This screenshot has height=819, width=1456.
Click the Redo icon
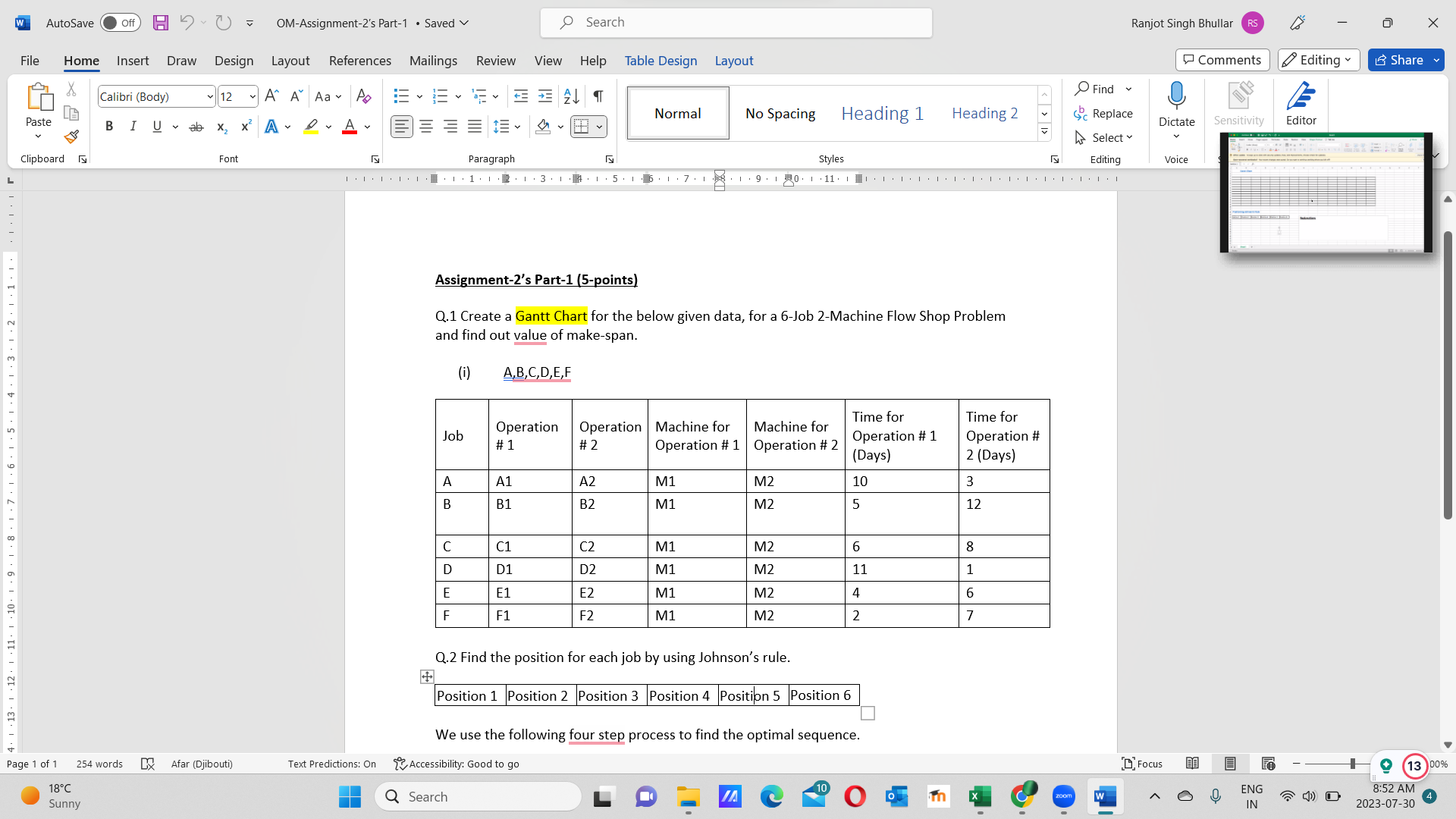click(x=224, y=22)
